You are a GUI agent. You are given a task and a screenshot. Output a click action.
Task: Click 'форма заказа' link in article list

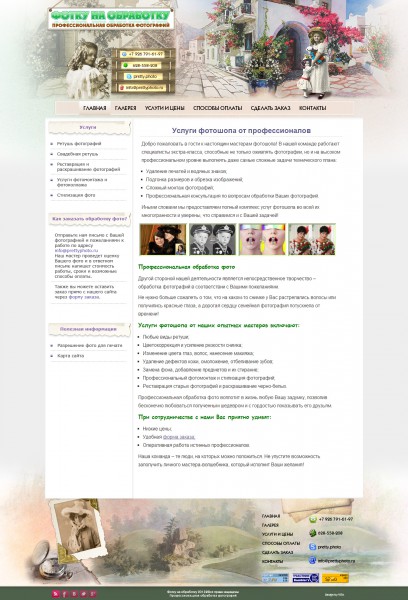point(179,437)
